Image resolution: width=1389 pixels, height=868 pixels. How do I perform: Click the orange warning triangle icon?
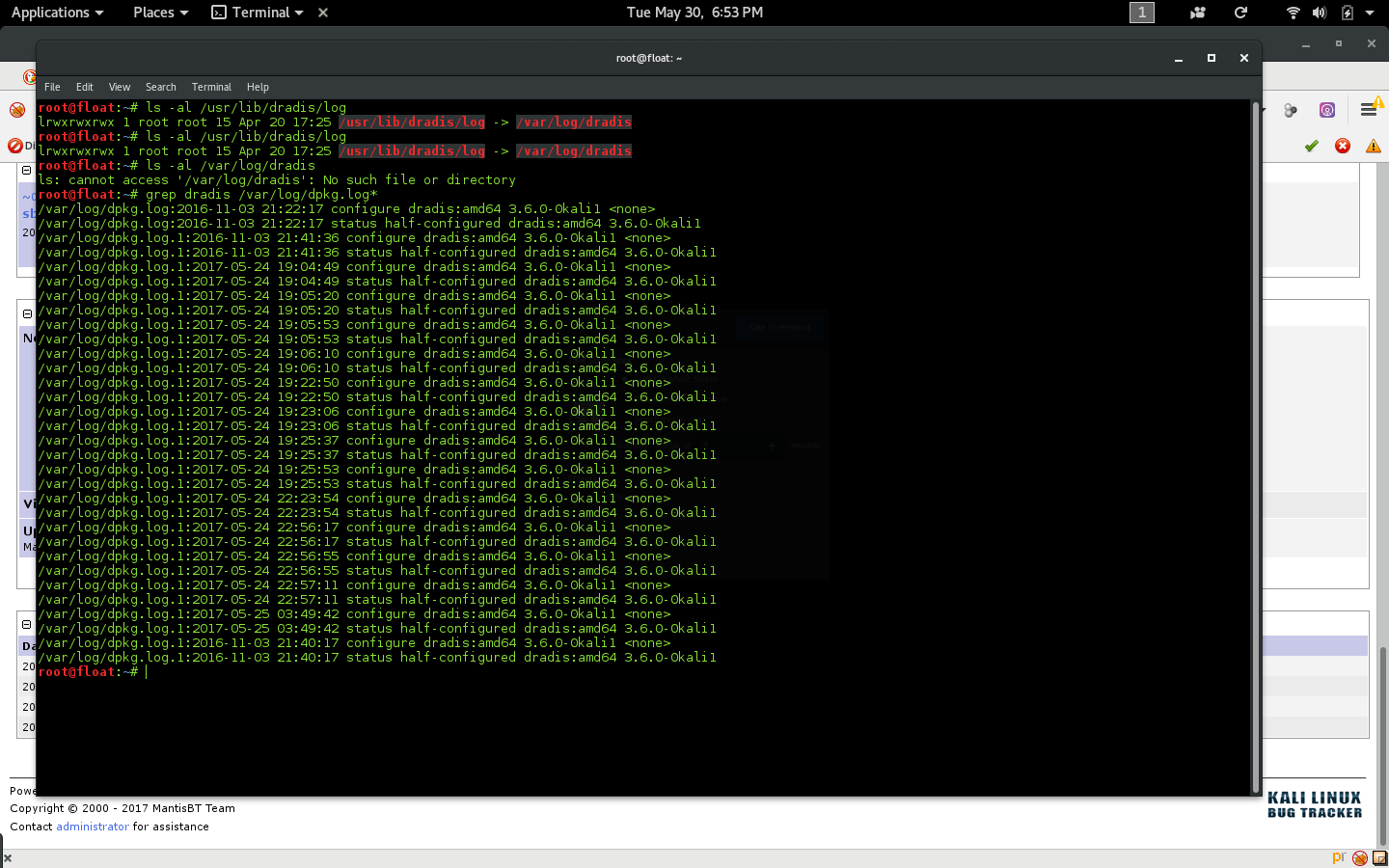(1373, 146)
